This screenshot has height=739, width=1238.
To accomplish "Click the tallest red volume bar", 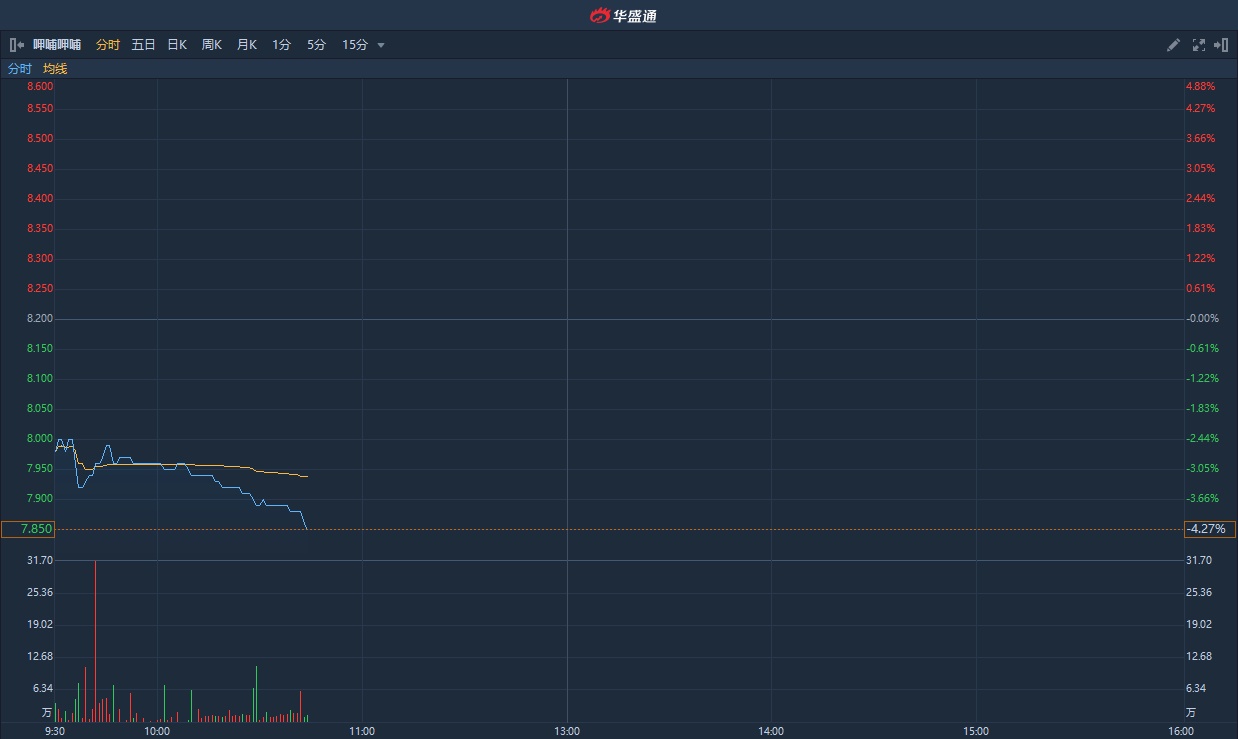I will click(x=95, y=640).
